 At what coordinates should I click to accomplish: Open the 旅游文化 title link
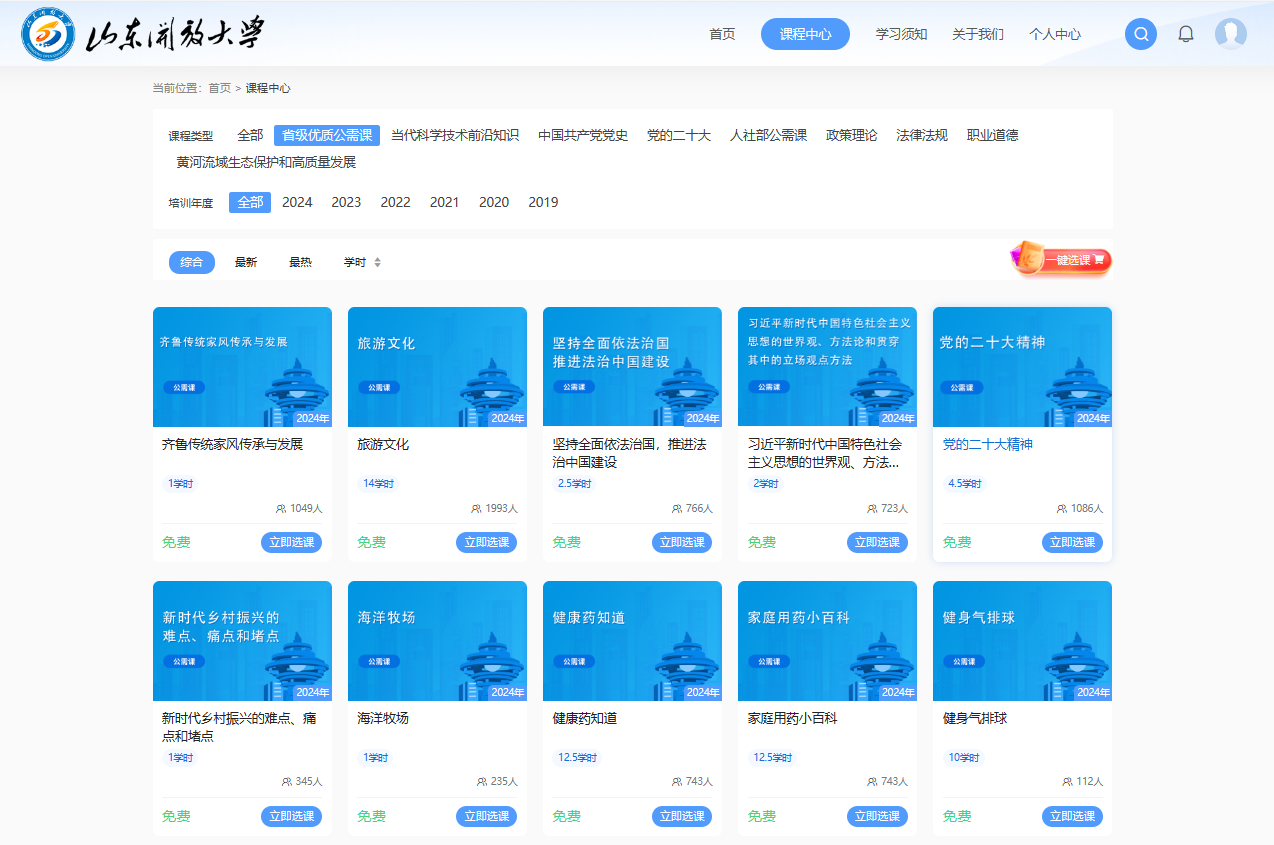point(383,444)
